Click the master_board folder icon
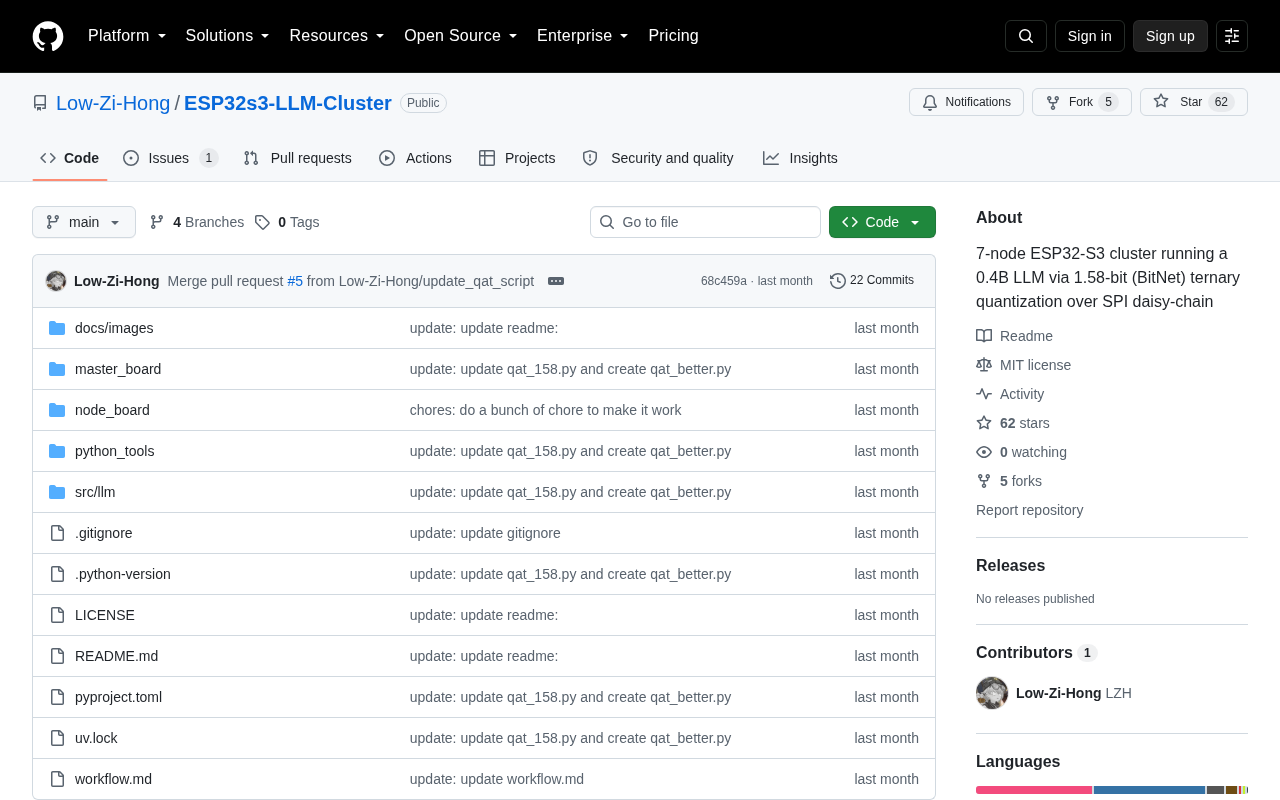This screenshot has width=1280, height=800. (57, 369)
